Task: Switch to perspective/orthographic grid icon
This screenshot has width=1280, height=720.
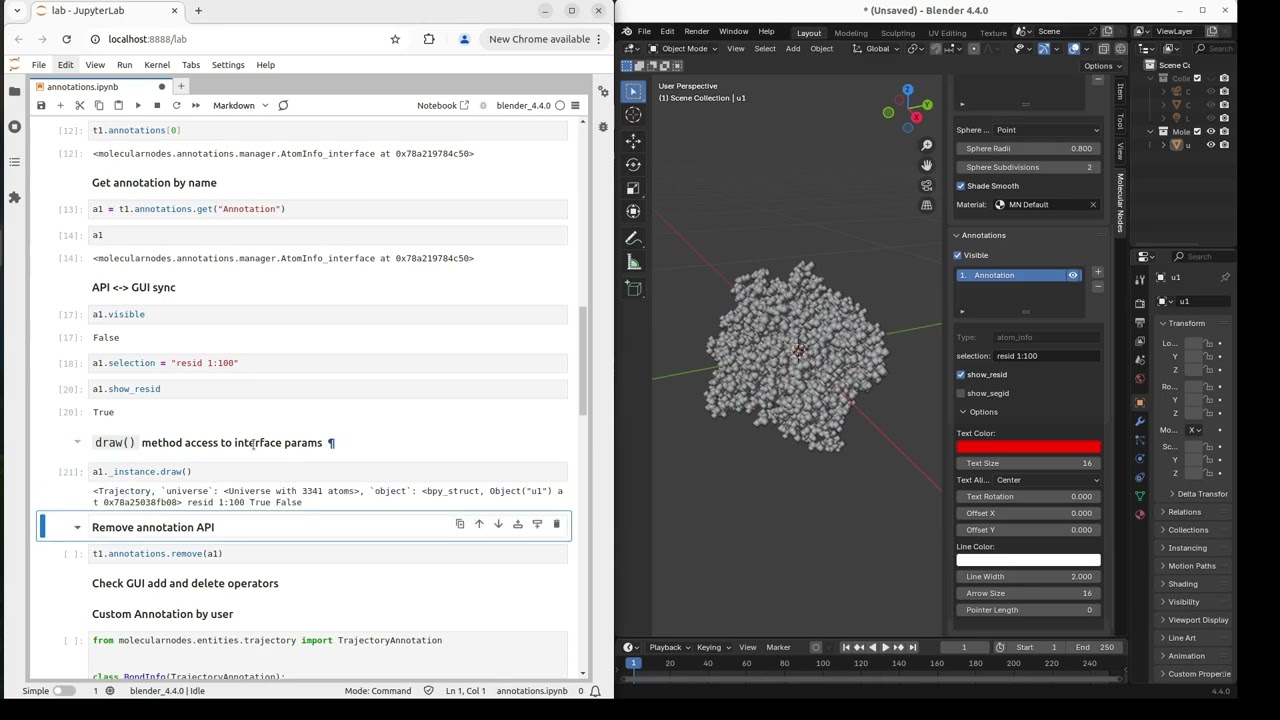Action: (926, 205)
